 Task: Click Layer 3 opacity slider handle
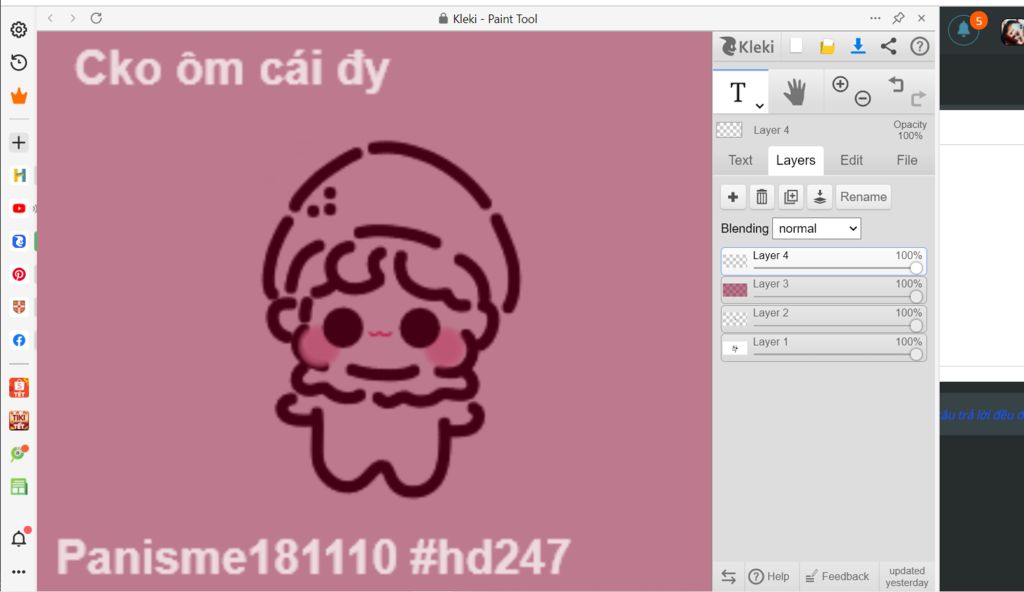916,297
